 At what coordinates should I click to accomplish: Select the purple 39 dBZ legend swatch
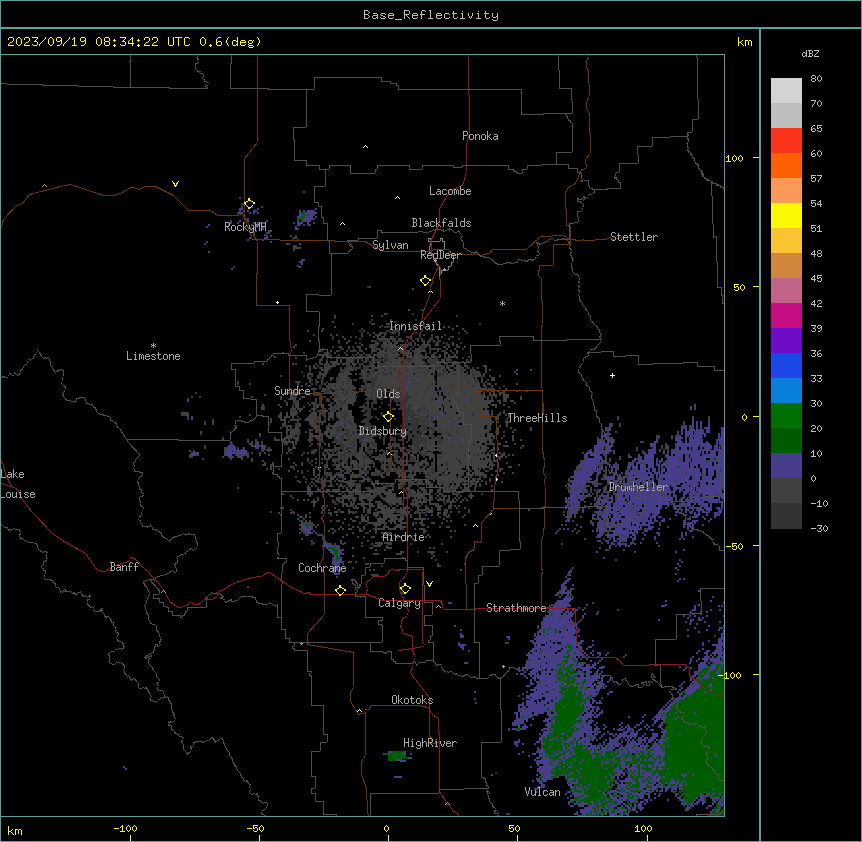786,340
